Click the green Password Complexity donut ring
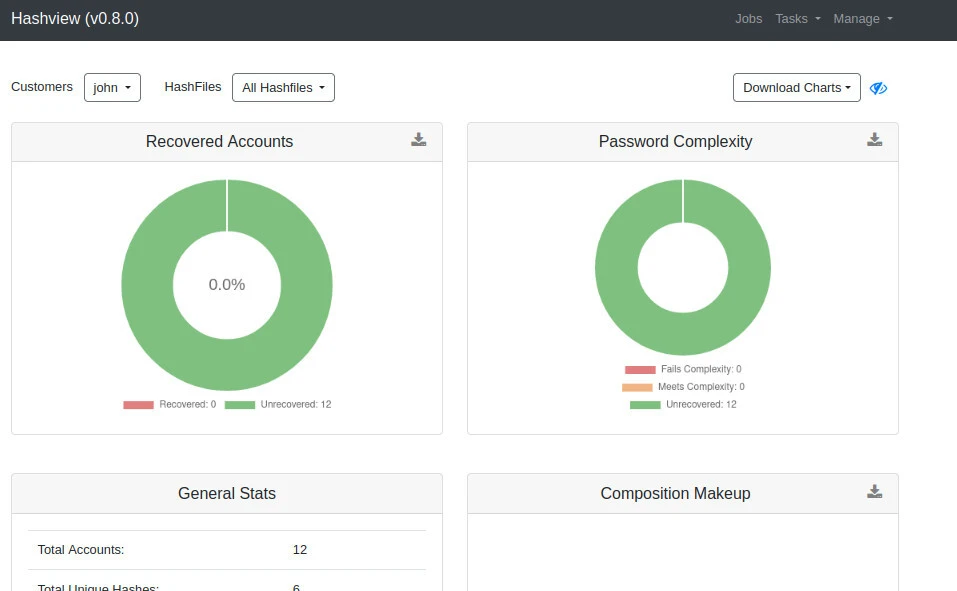957x591 pixels. (x=616, y=267)
